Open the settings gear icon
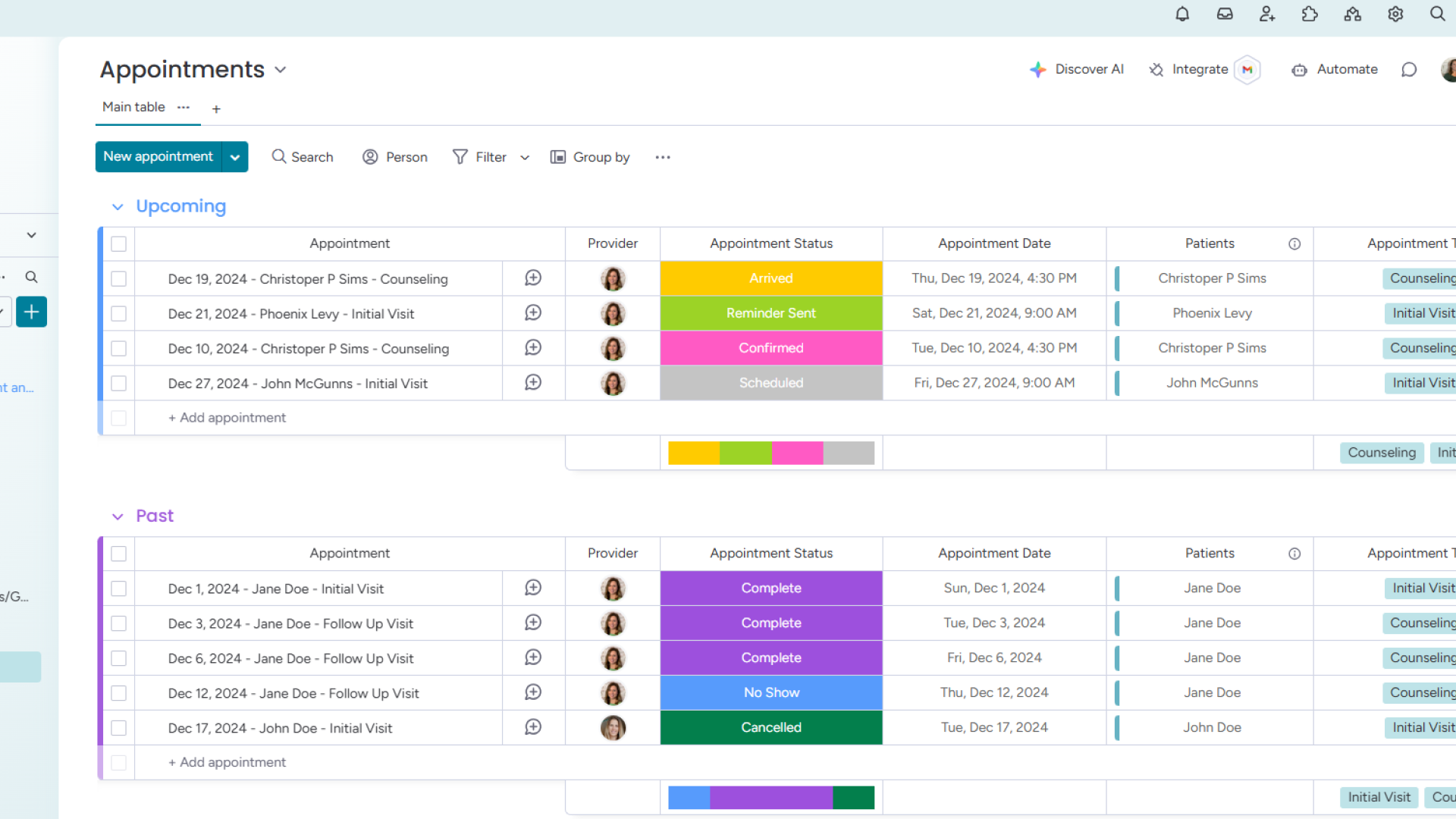The height and width of the screenshot is (819, 1456). (1395, 14)
